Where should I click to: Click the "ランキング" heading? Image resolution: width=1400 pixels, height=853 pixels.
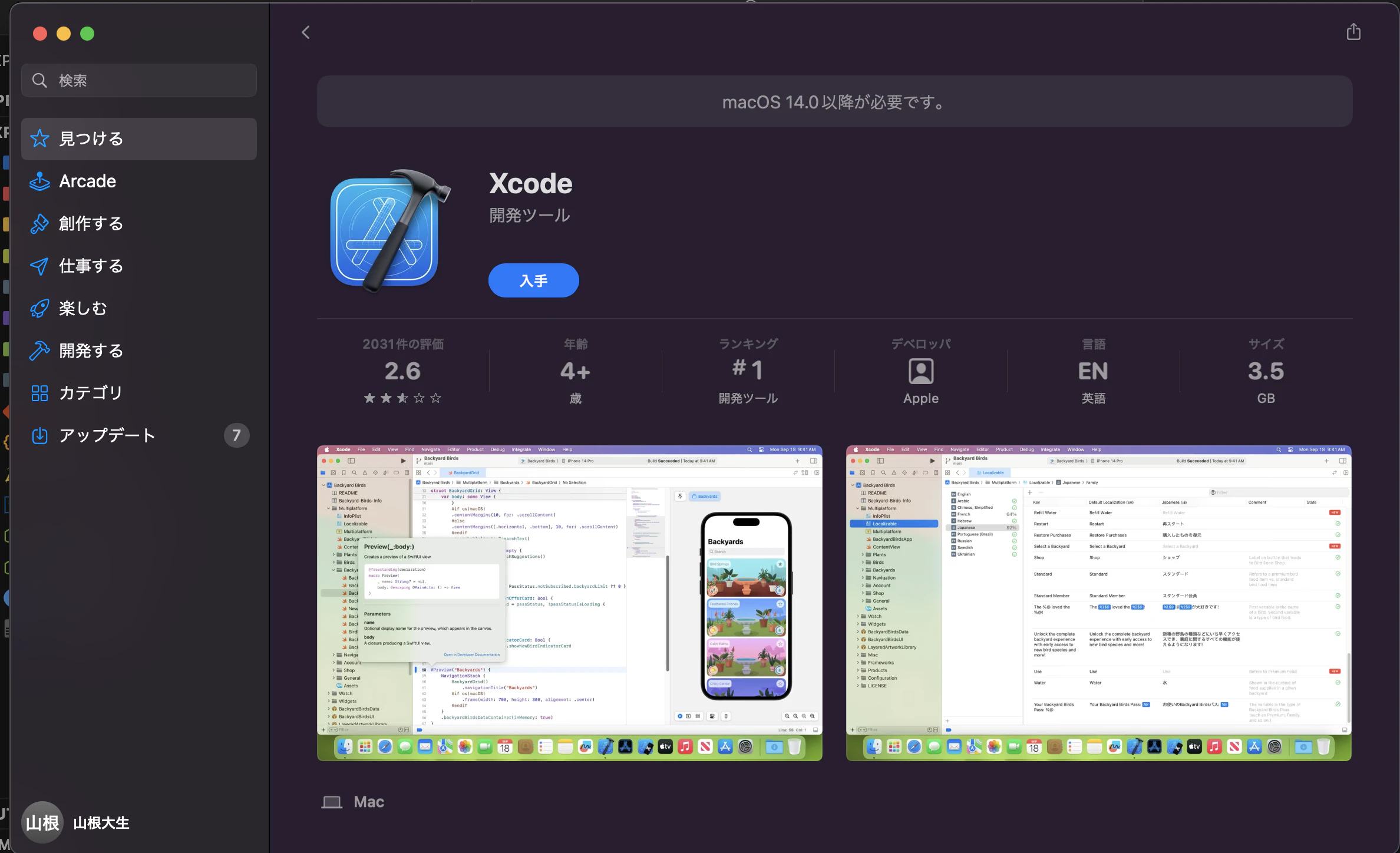(x=748, y=344)
